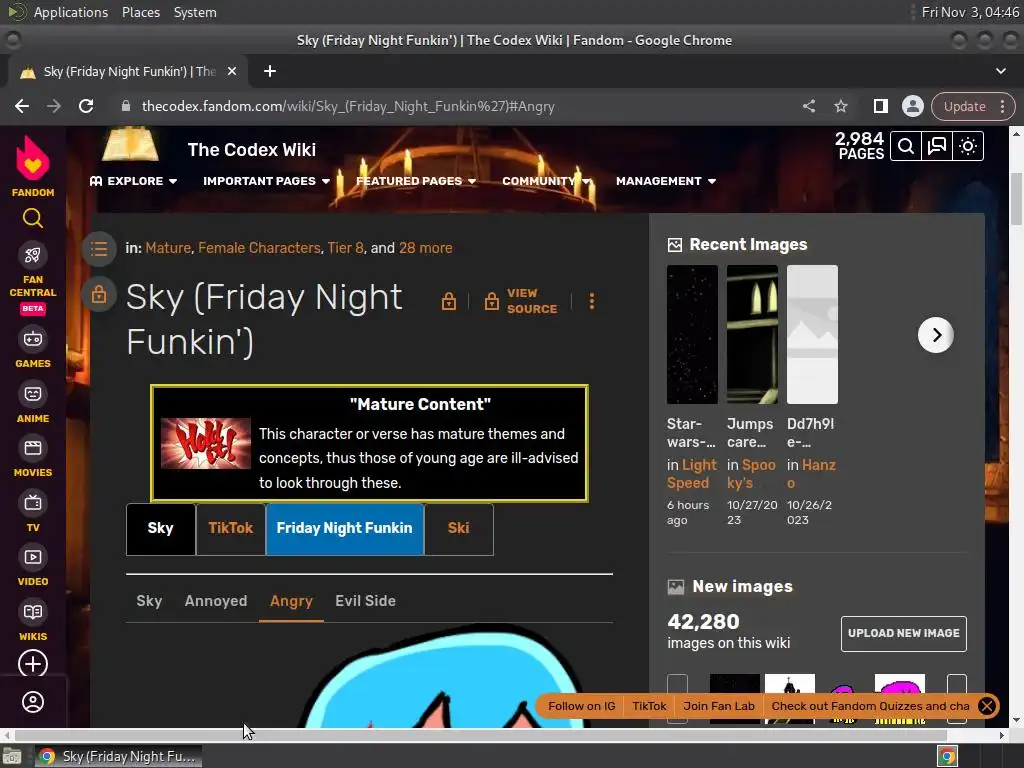Expand the Important Pages dropdown
Screen dimensions: 1024x768
click(266, 181)
